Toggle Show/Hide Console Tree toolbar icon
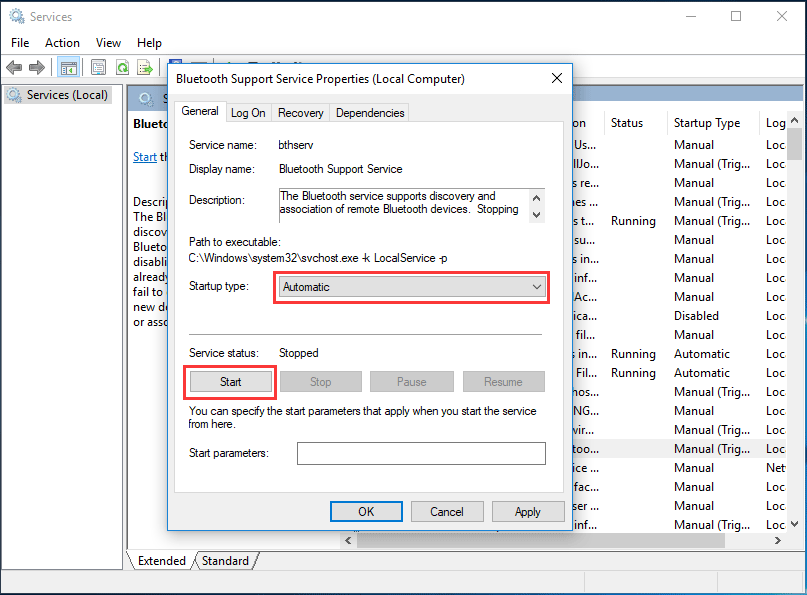Viewport: 807px width, 595px height. (68, 67)
